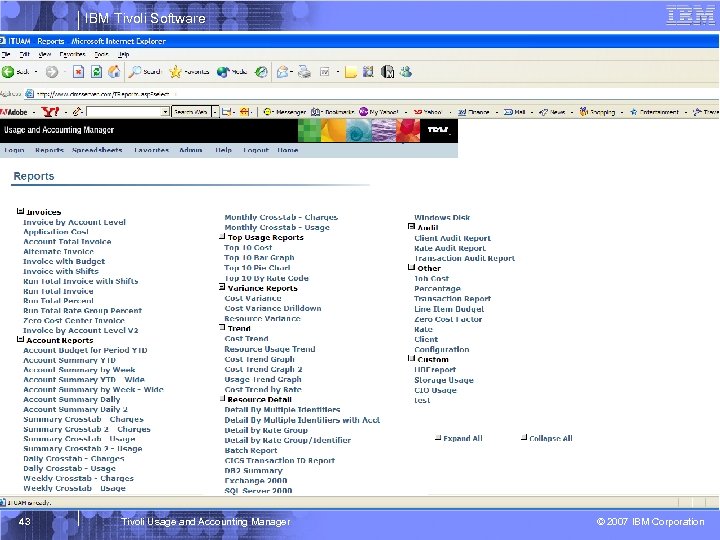The width and height of the screenshot is (720, 540).
Task: Open Admin in the ITUAM navigation bar
Action: pos(191,150)
